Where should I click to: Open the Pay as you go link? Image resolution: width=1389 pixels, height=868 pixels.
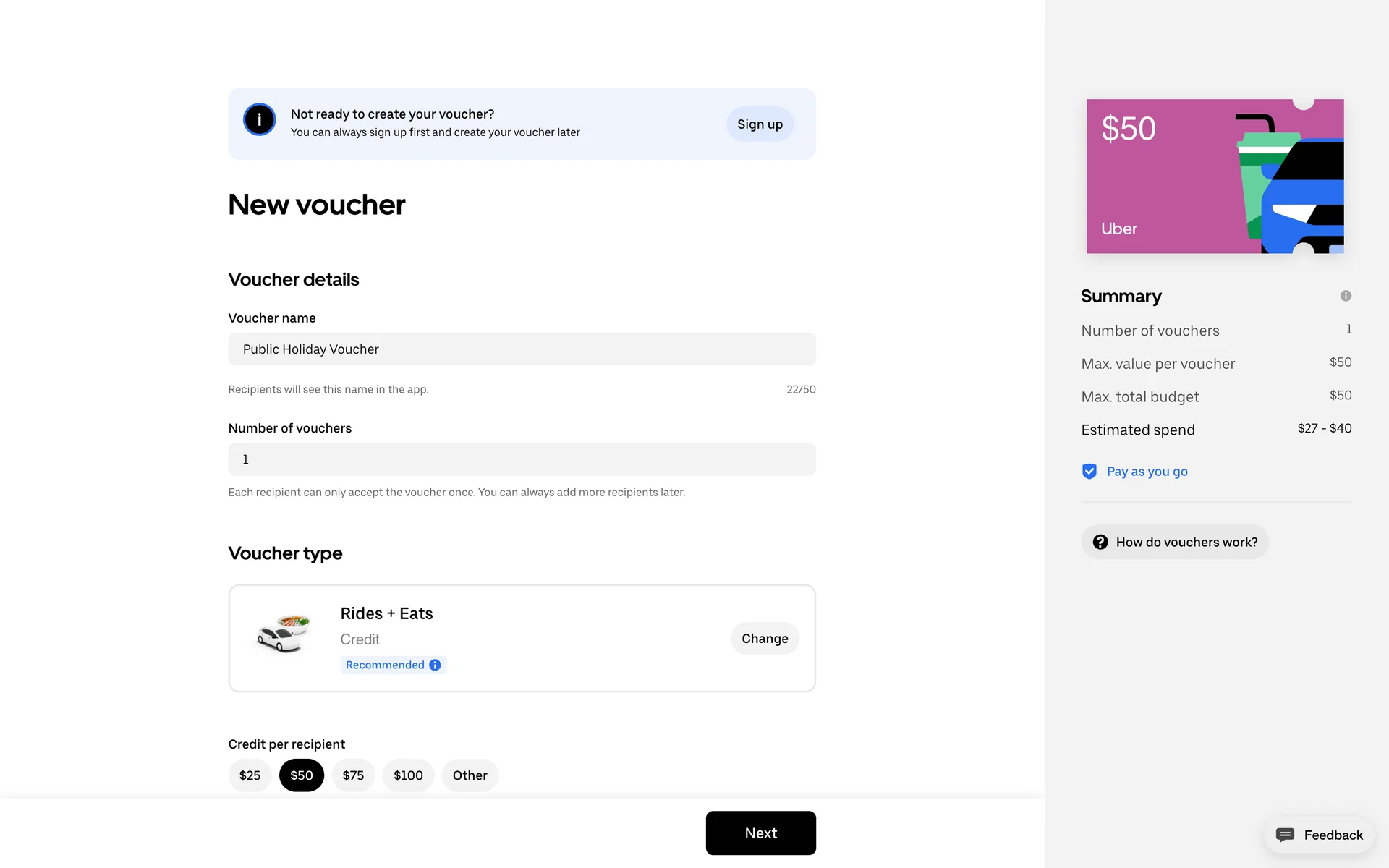pyautogui.click(x=1147, y=472)
